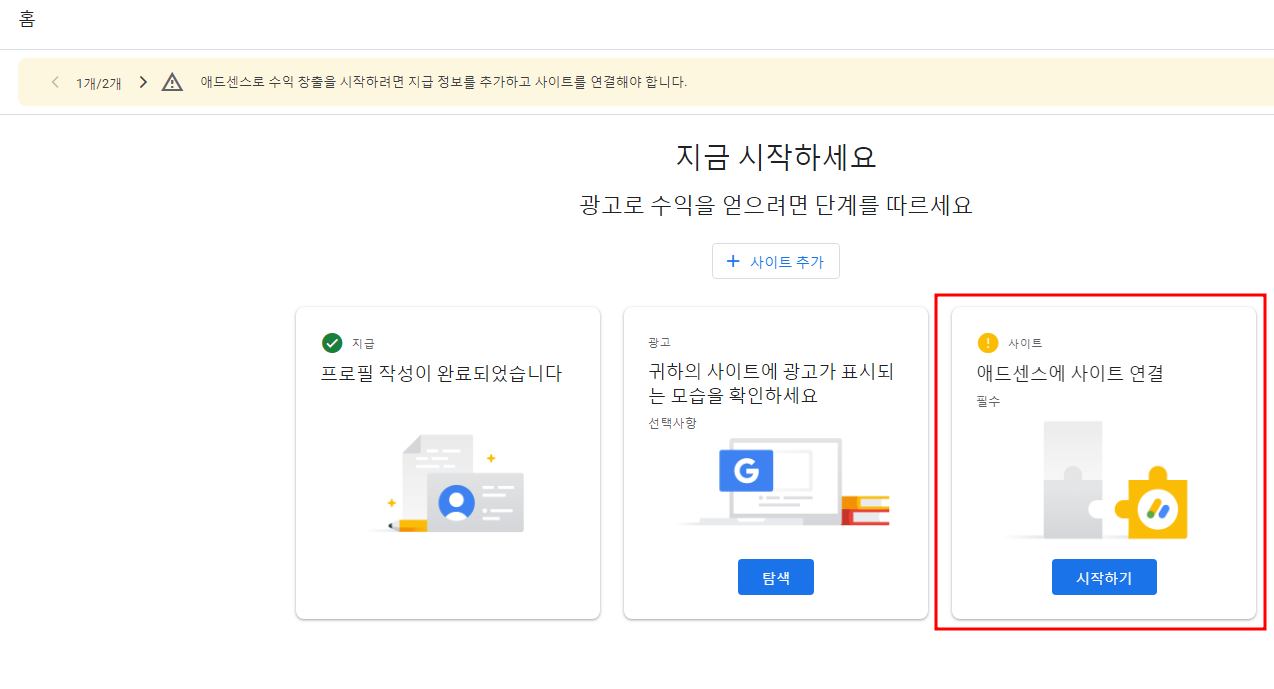Click 프로필 작성이 완료되었습니다 text

point(441,374)
